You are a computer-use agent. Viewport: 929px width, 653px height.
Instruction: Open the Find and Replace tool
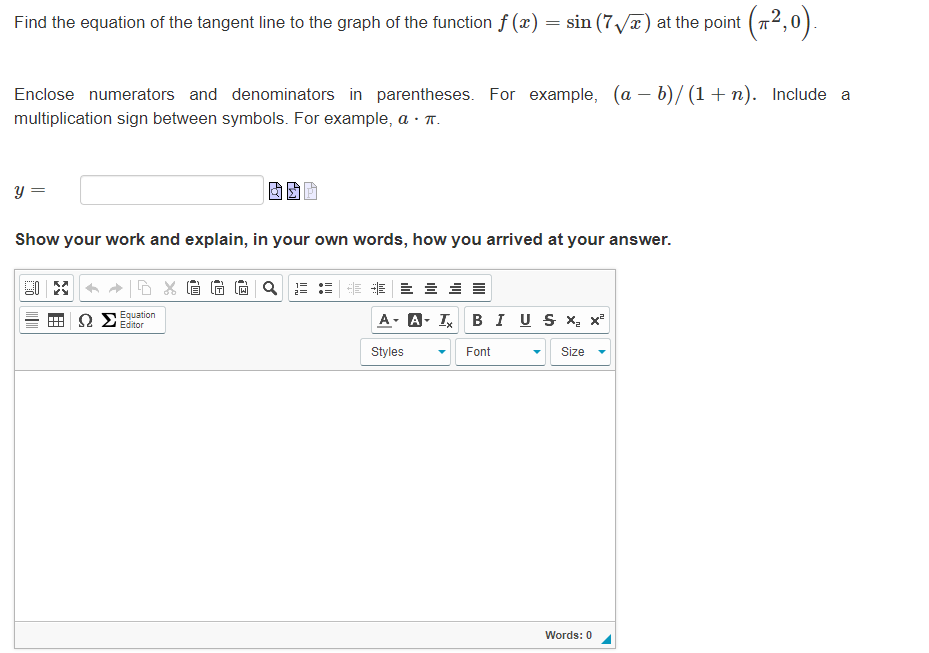[269, 288]
